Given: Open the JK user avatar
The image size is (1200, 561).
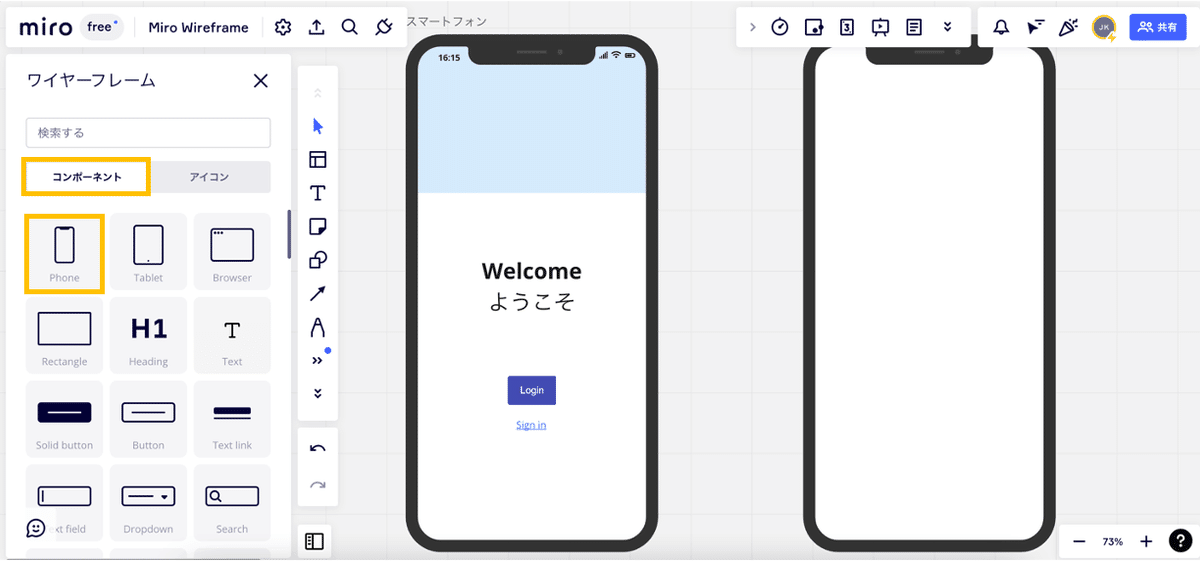Looking at the screenshot, I should pyautogui.click(x=1104, y=28).
